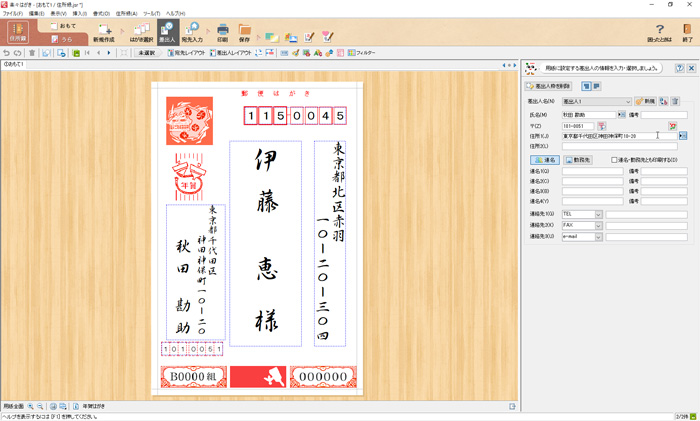Click the 保存 save folder icon
Viewport: 700px width, 421px height.
pyautogui.click(x=246, y=33)
